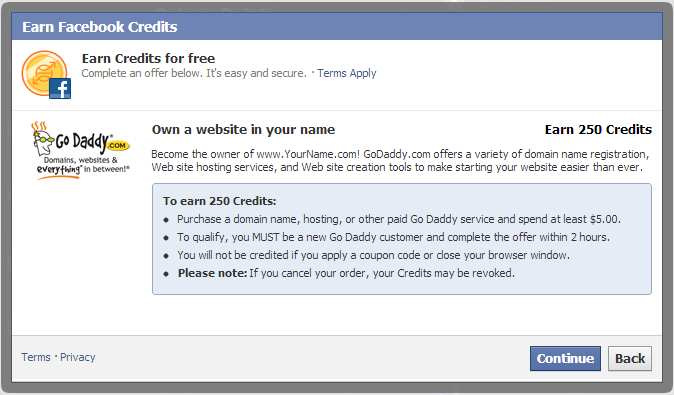Click the To earn 250 Credits heading

point(219,201)
